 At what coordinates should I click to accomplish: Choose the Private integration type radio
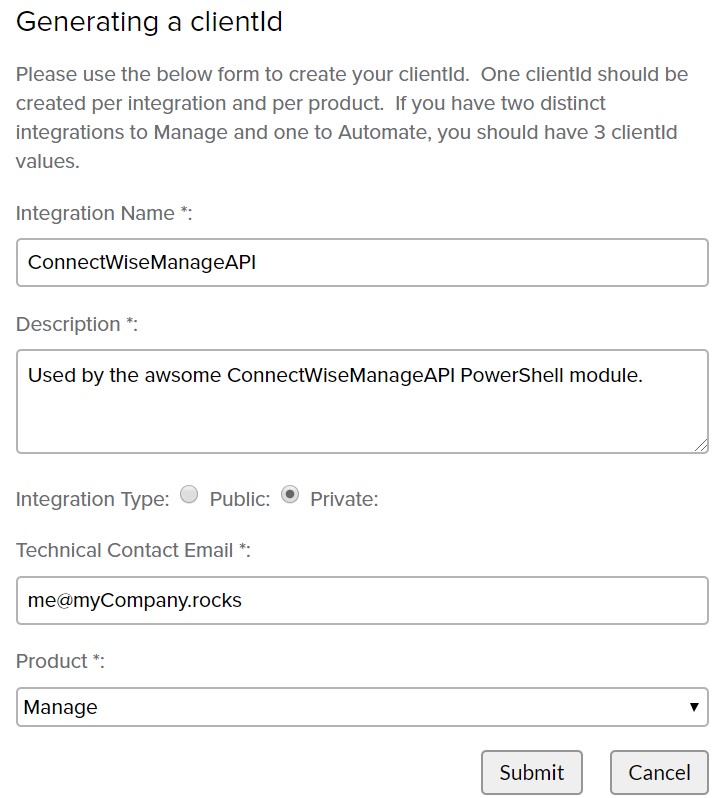(x=290, y=494)
